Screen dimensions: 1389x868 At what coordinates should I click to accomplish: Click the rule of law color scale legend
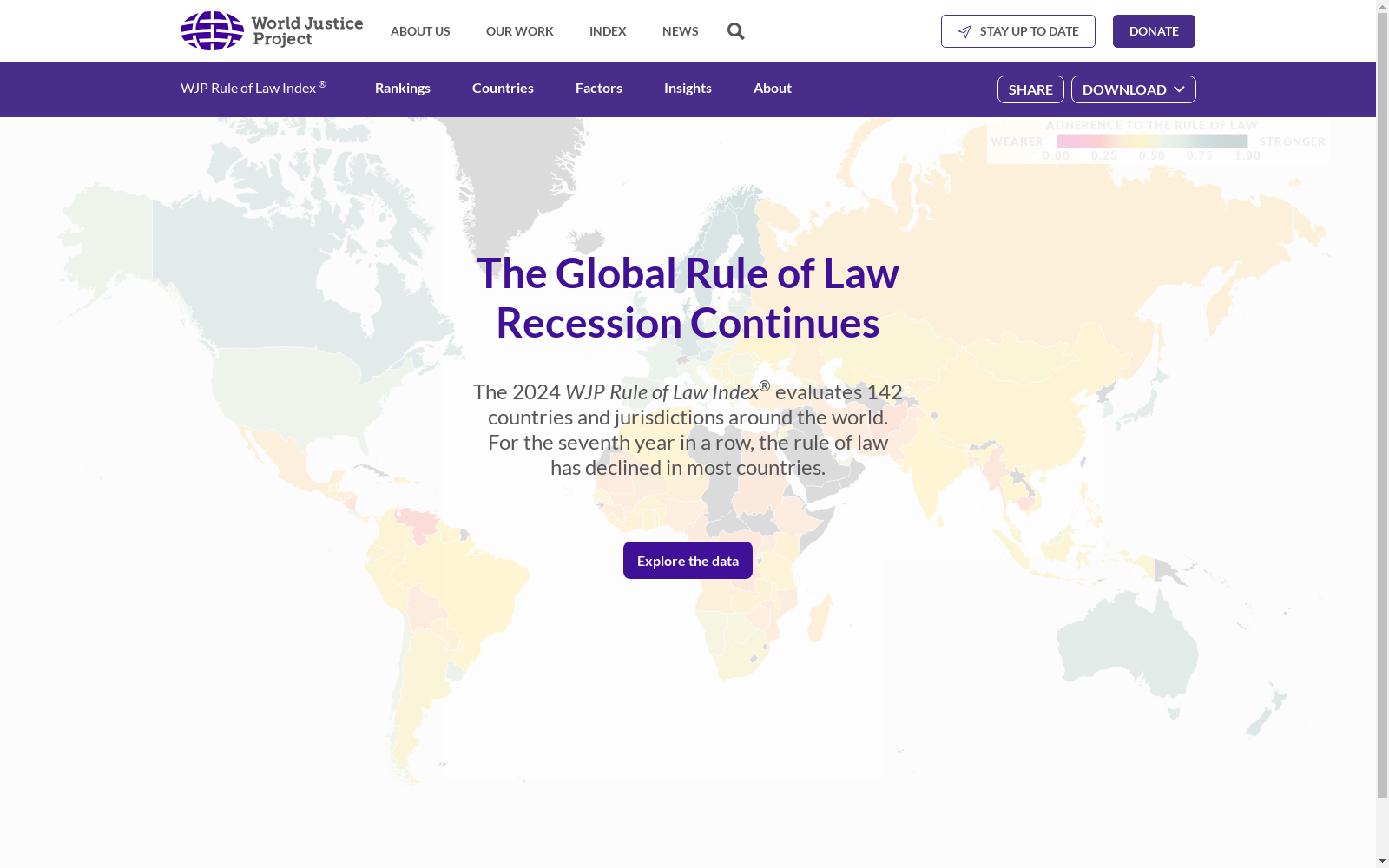point(1152,141)
